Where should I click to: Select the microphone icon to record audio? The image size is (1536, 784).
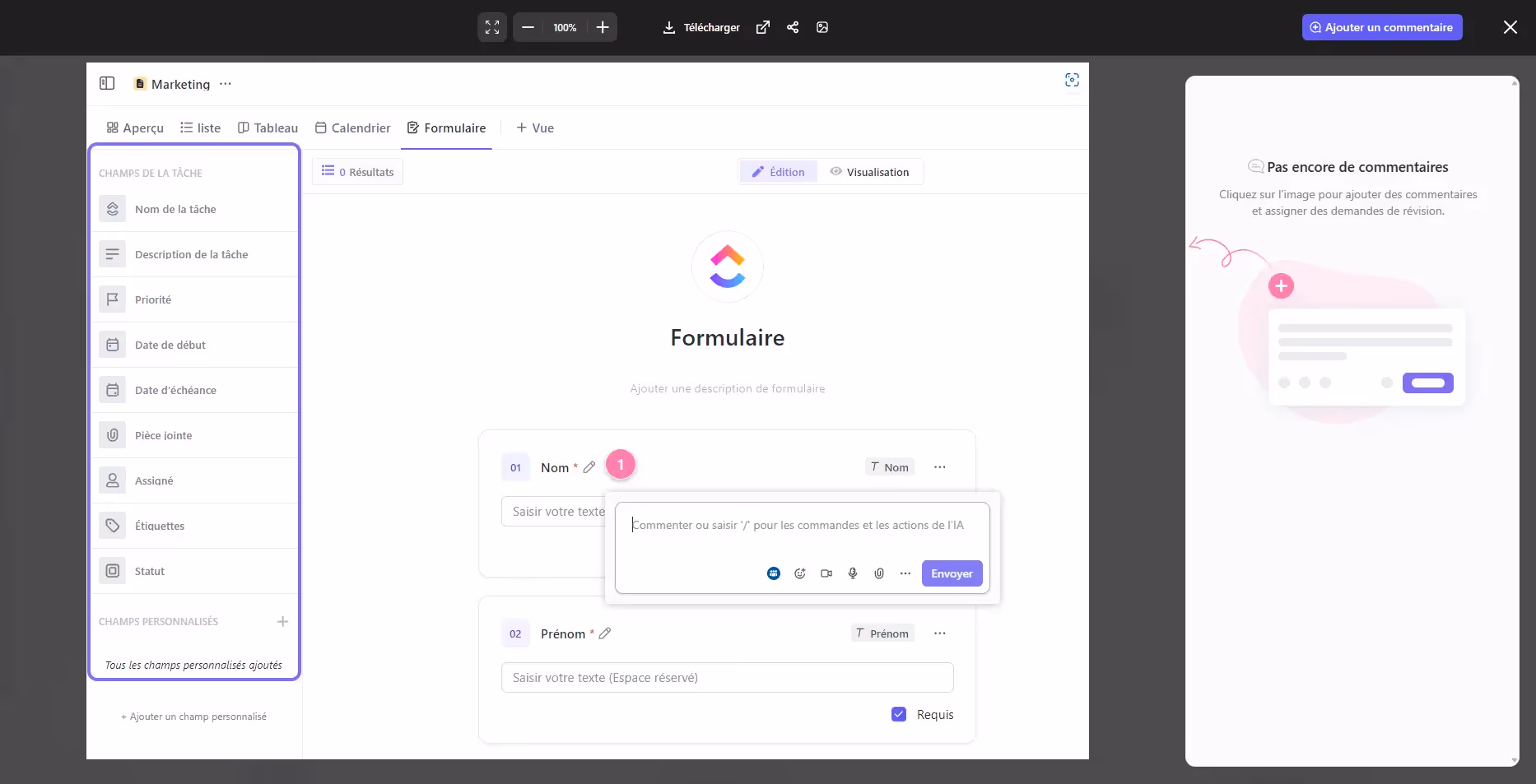coord(852,573)
